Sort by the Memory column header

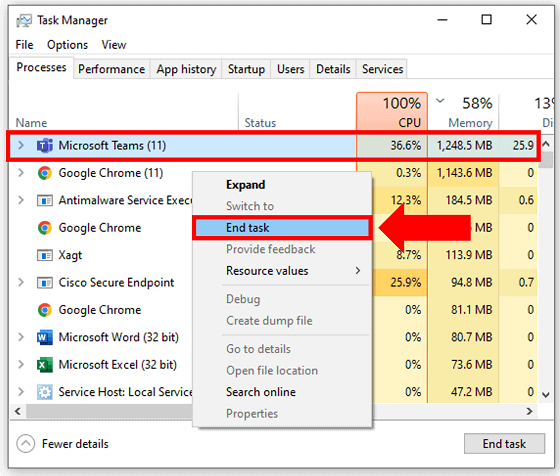click(x=463, y=111)
